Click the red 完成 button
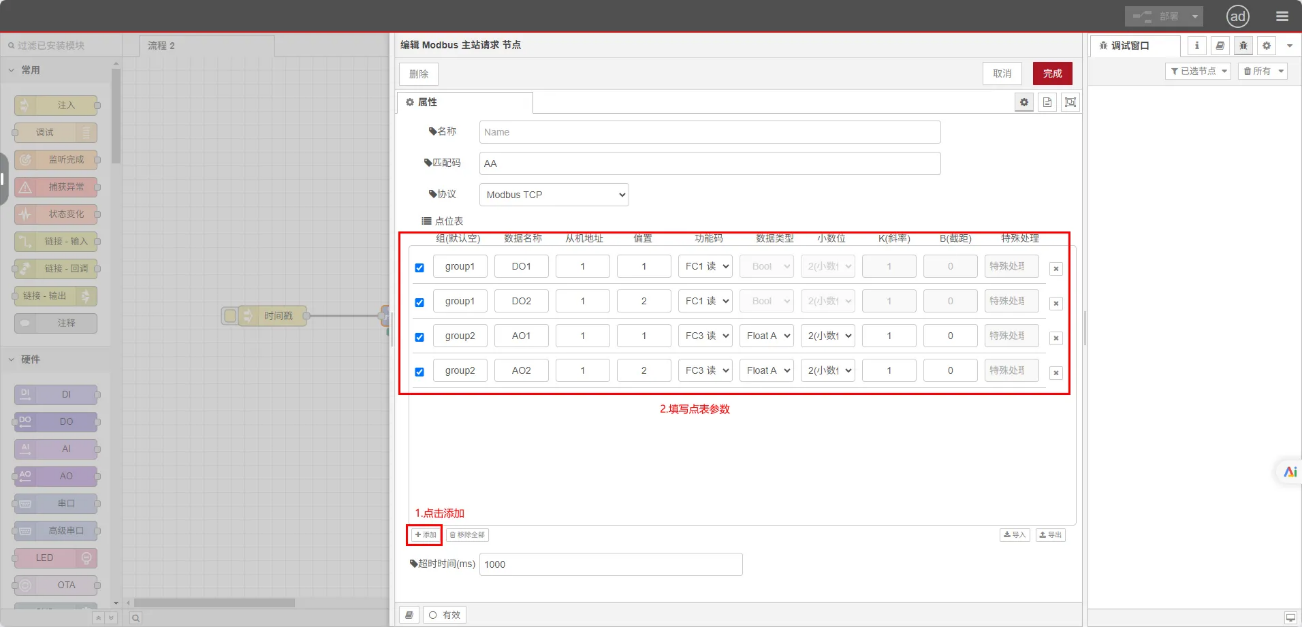This screenshot has width=1302, height=627. click(1052, 74)
